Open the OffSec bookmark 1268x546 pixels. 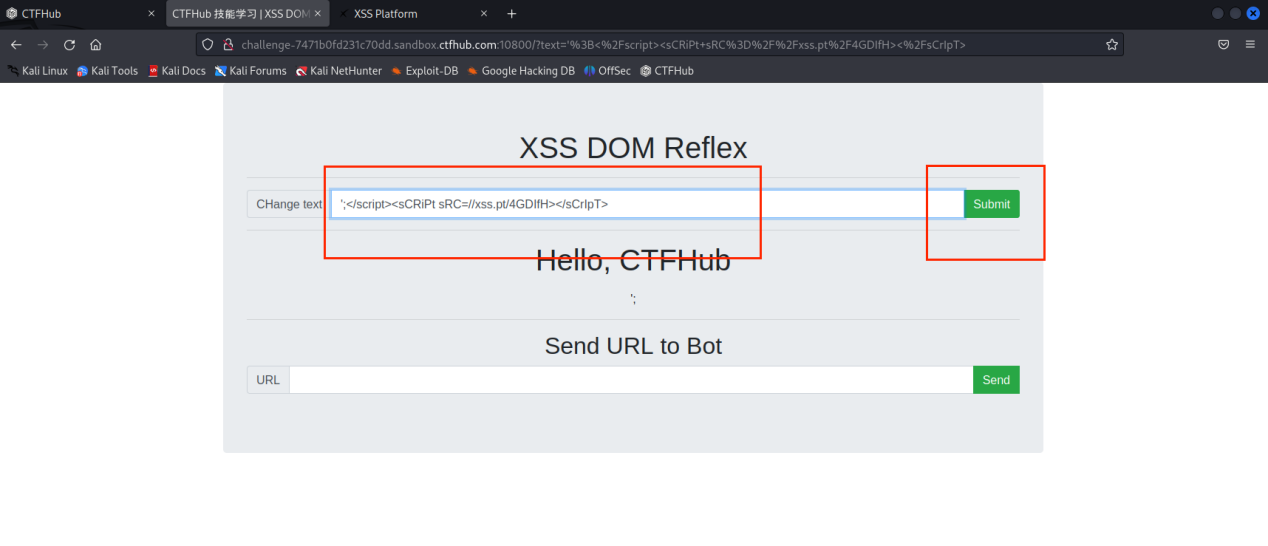coord(607,71)
